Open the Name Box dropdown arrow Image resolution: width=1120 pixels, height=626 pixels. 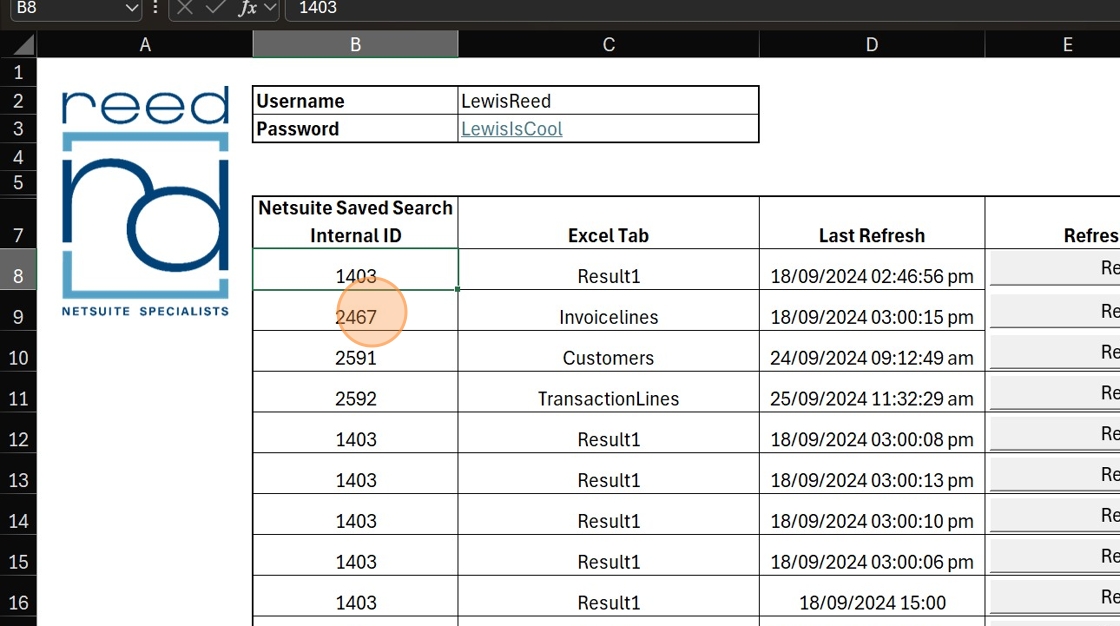click(x=131, y=8)
